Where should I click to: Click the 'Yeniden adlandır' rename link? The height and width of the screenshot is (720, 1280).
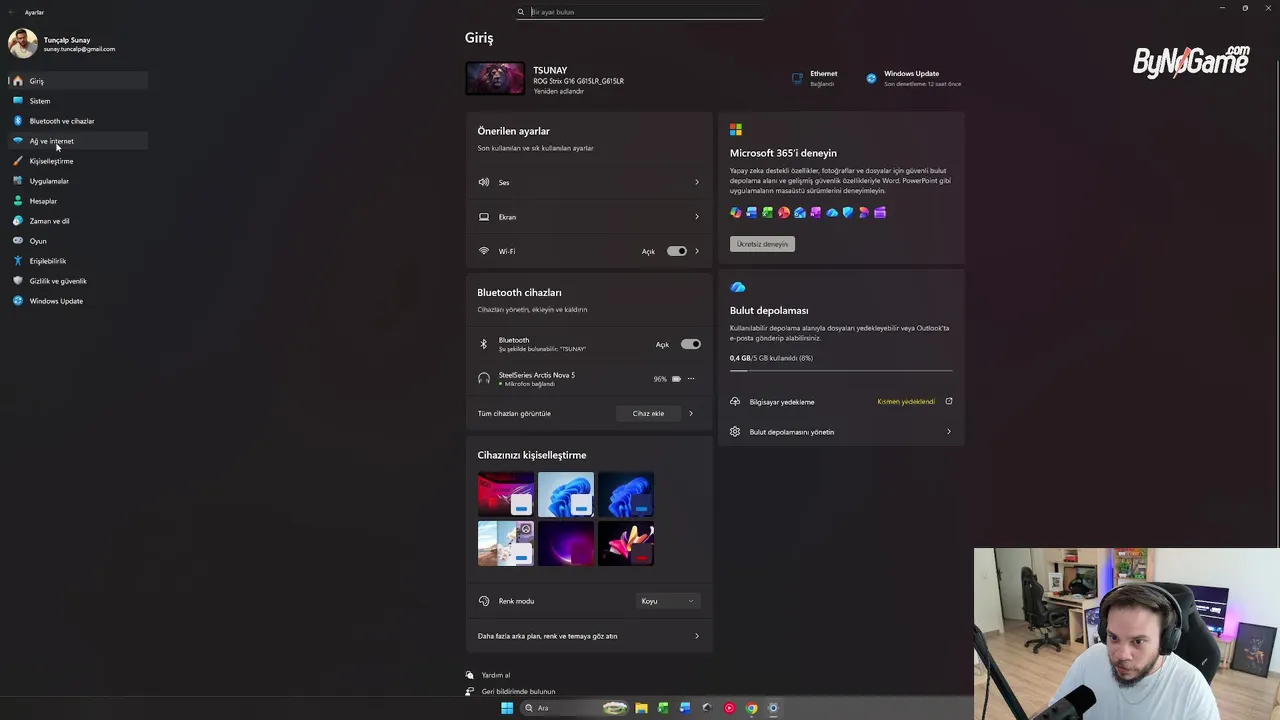click(x=558, y=92)
